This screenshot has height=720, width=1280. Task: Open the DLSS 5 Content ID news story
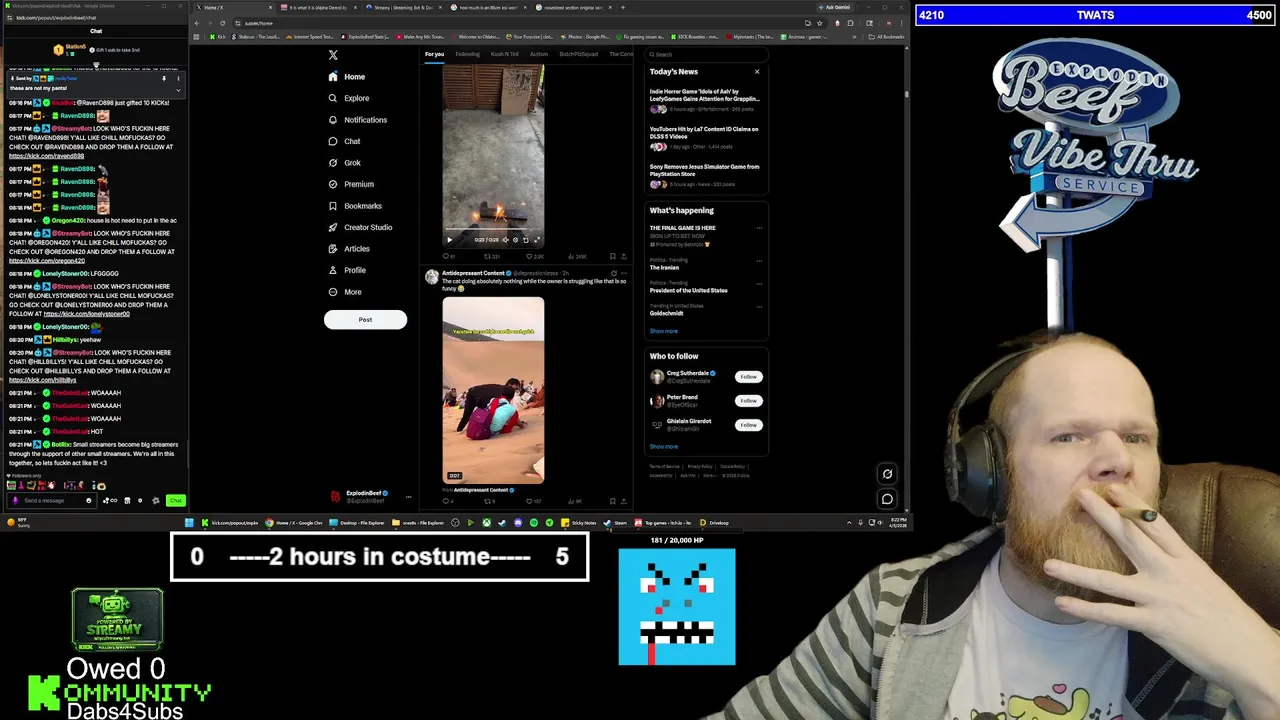click(x=705, y=137)
